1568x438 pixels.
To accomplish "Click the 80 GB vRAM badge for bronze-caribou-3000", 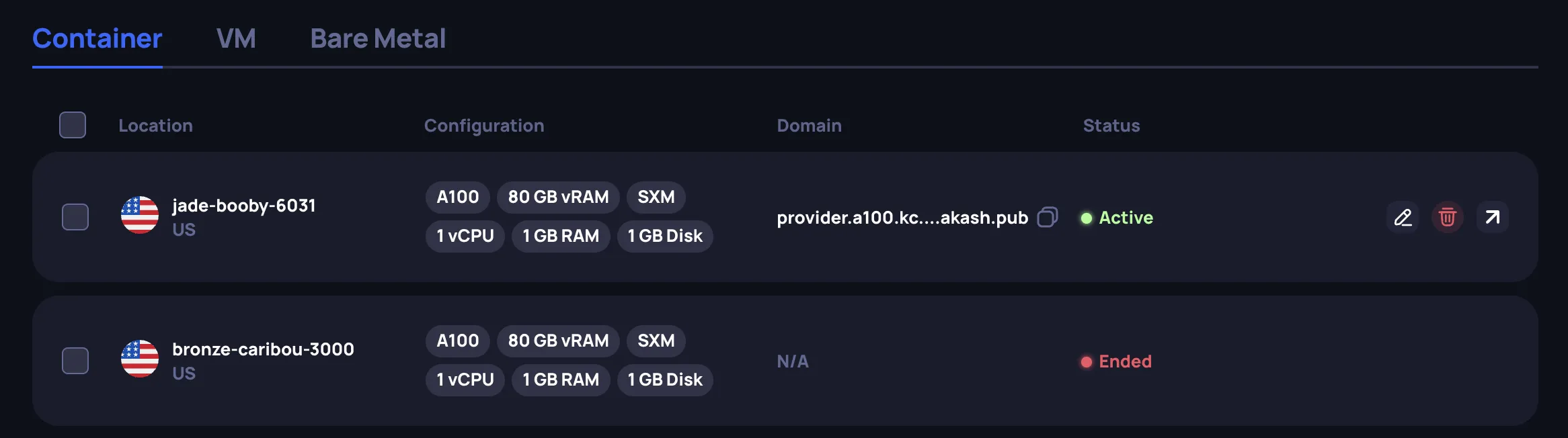I will 558,341.
